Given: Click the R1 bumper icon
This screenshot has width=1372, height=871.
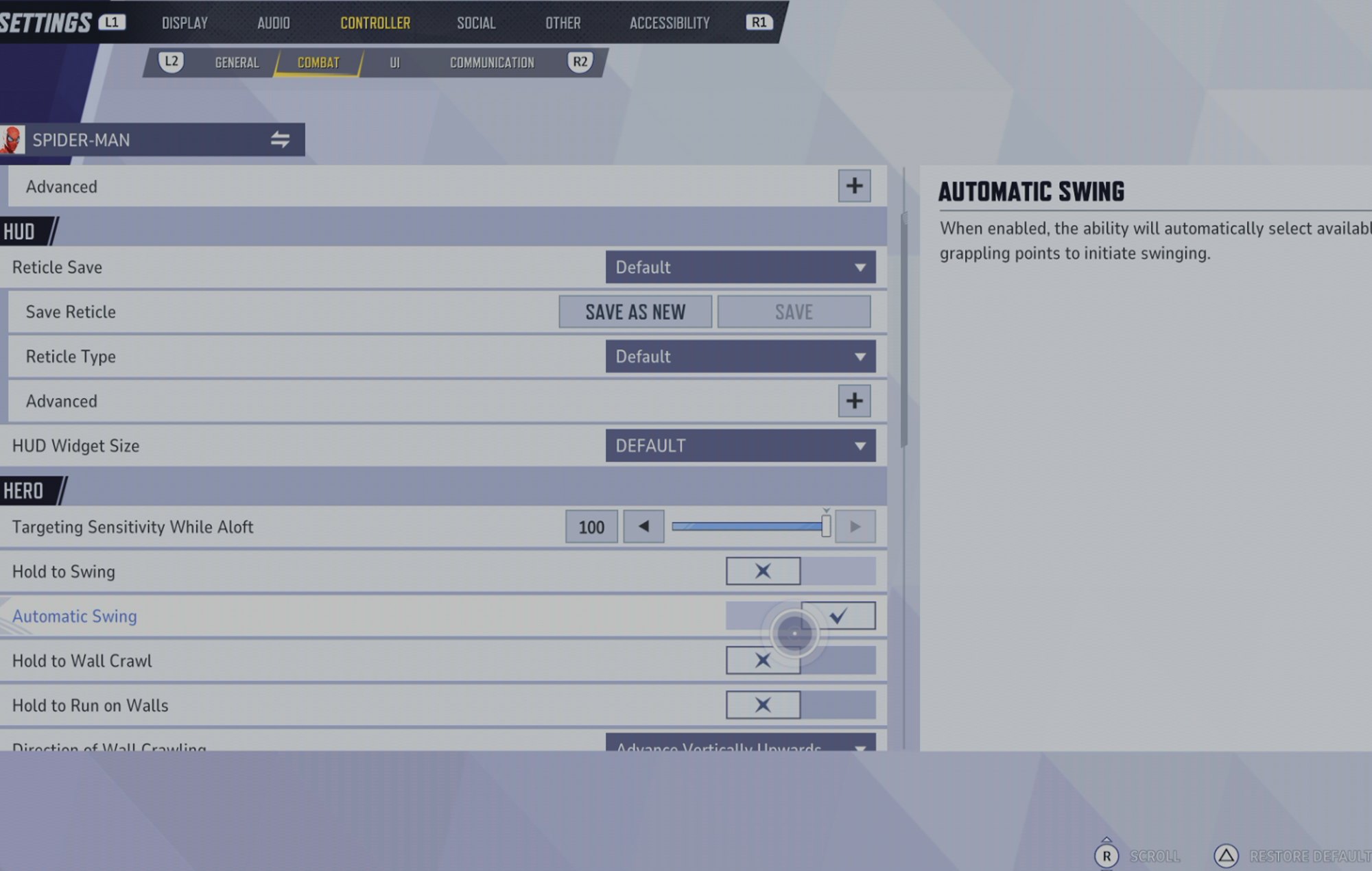Looking at the screenshot, I should 759,22.
